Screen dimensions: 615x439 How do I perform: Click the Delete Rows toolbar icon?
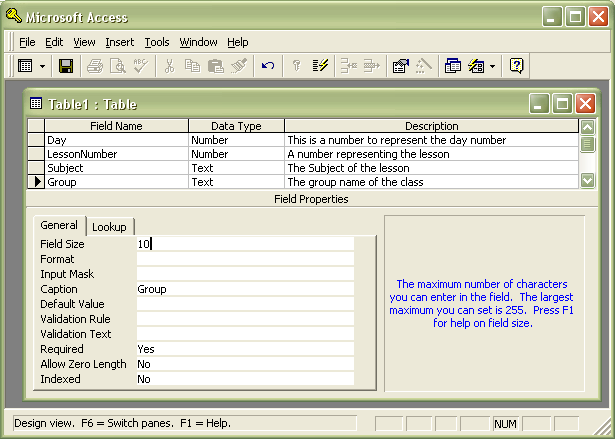[x=372, y=66]
